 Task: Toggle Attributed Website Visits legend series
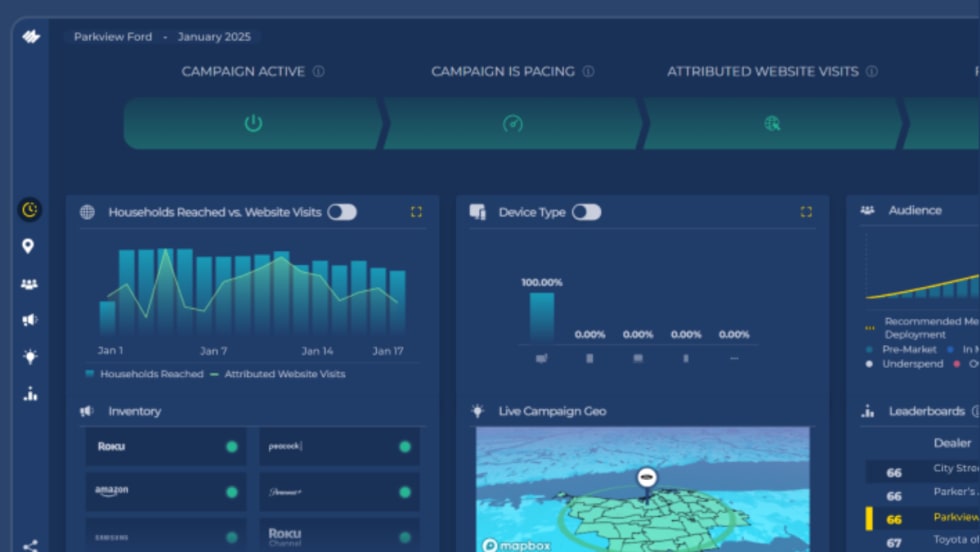278,374
